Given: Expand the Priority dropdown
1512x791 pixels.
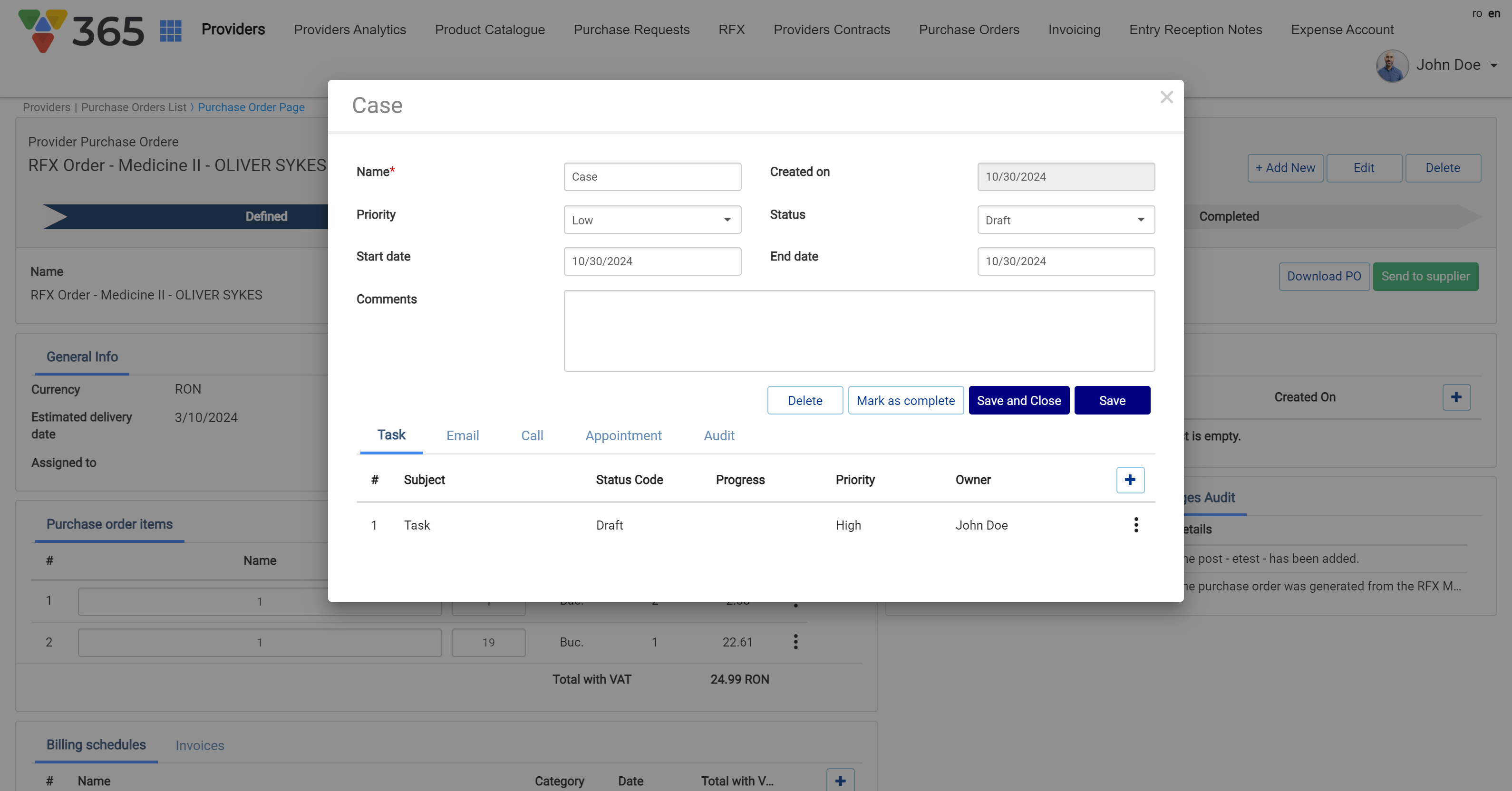Looking at the screenshot, I should [x=727, y=220].
